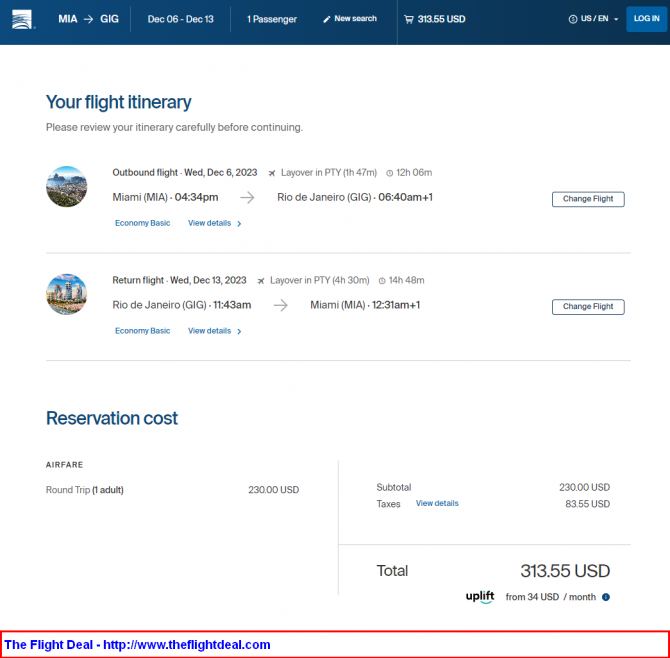Open return Economy Basic fare link
This screenshot has width=670, height=658.
click(x=142, y=331)
